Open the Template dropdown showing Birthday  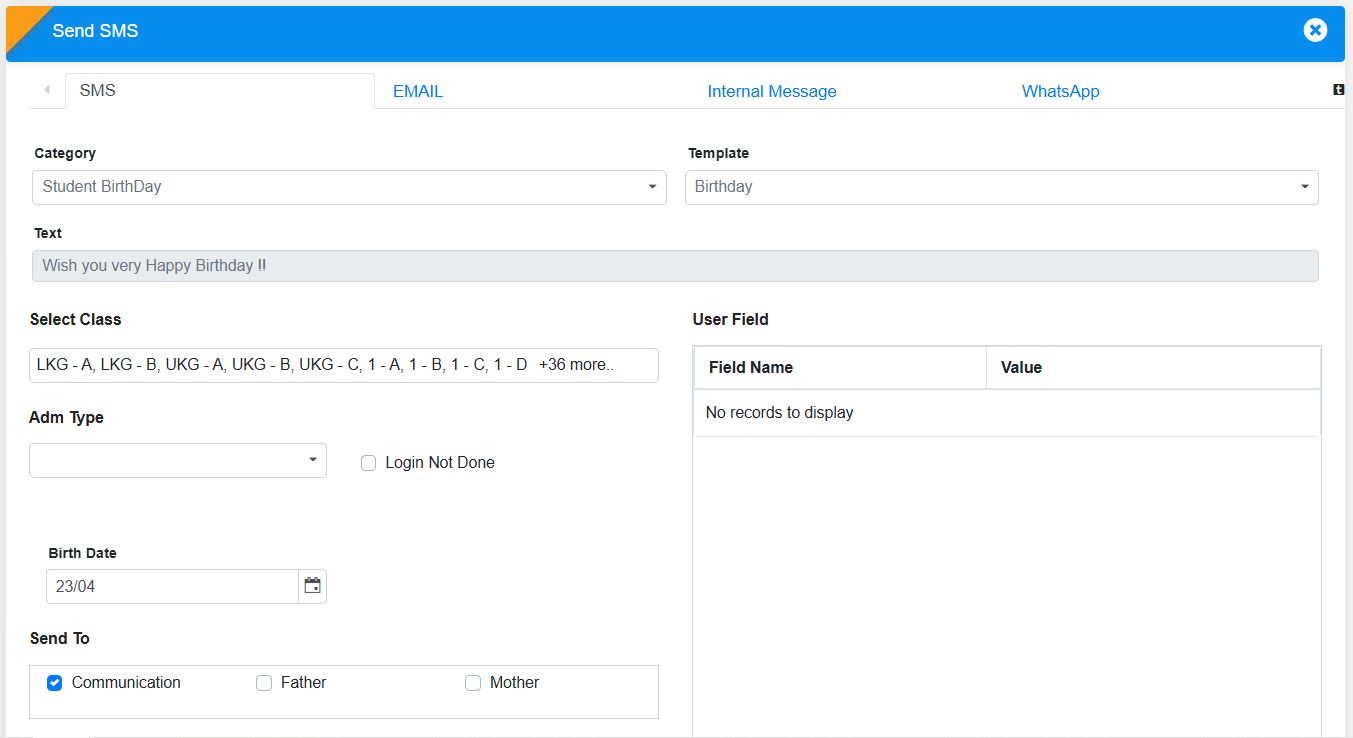pos(1001,187)
